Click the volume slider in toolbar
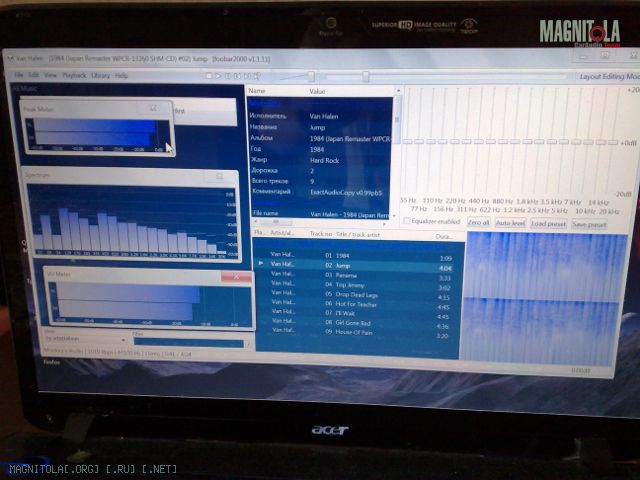 tap(312, 76)
